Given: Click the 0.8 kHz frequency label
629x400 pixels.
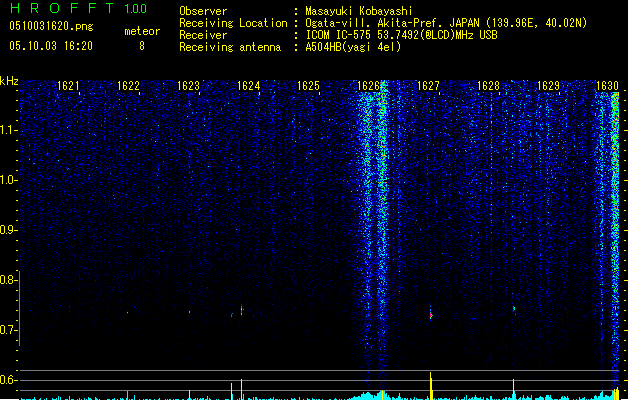Looking at the screenshot, I should (8, 280).
